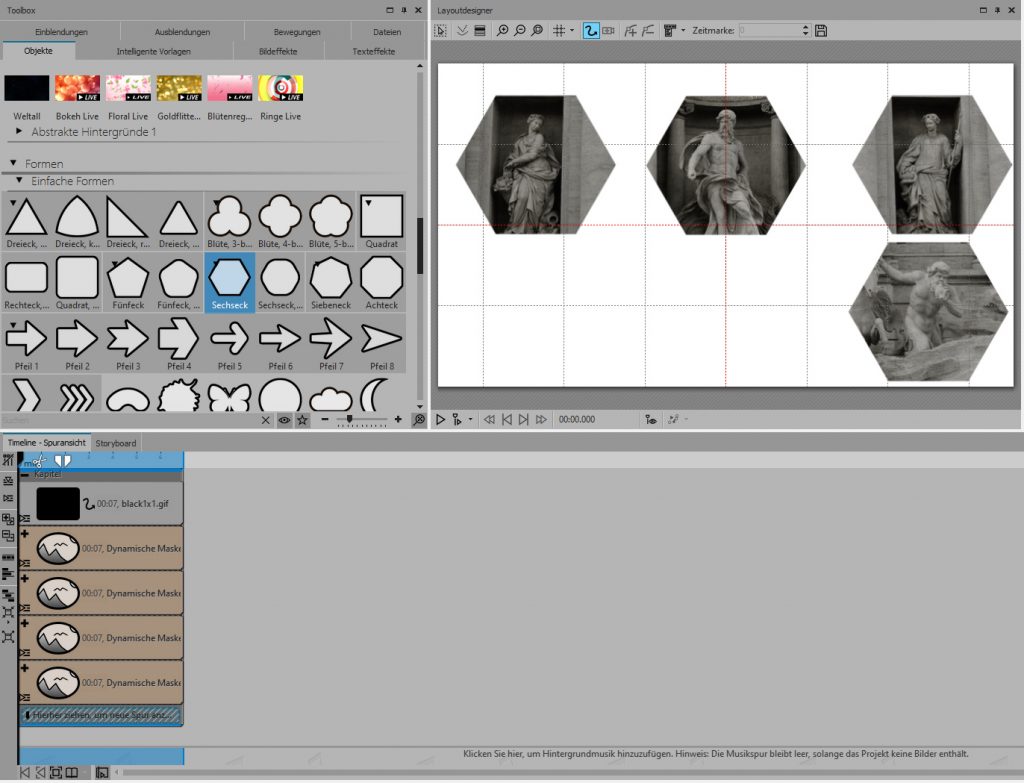This screenshot has height=783, width=1024.
Task: Choose the Achteck octagon shape
Action: pos(381,277)
